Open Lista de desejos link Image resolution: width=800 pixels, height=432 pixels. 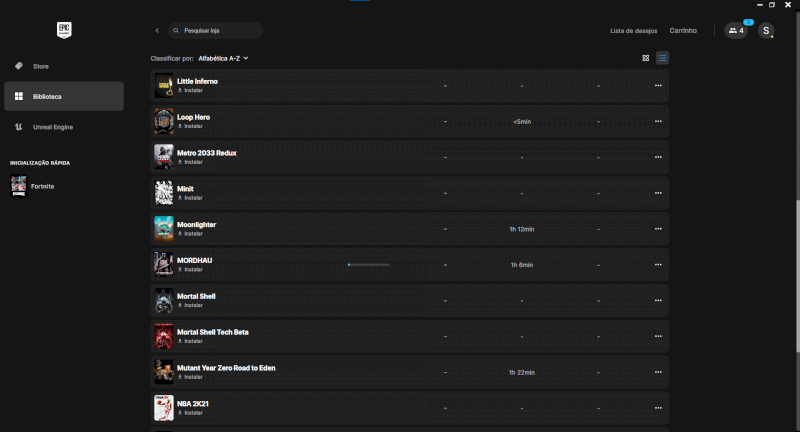(633, 31)
